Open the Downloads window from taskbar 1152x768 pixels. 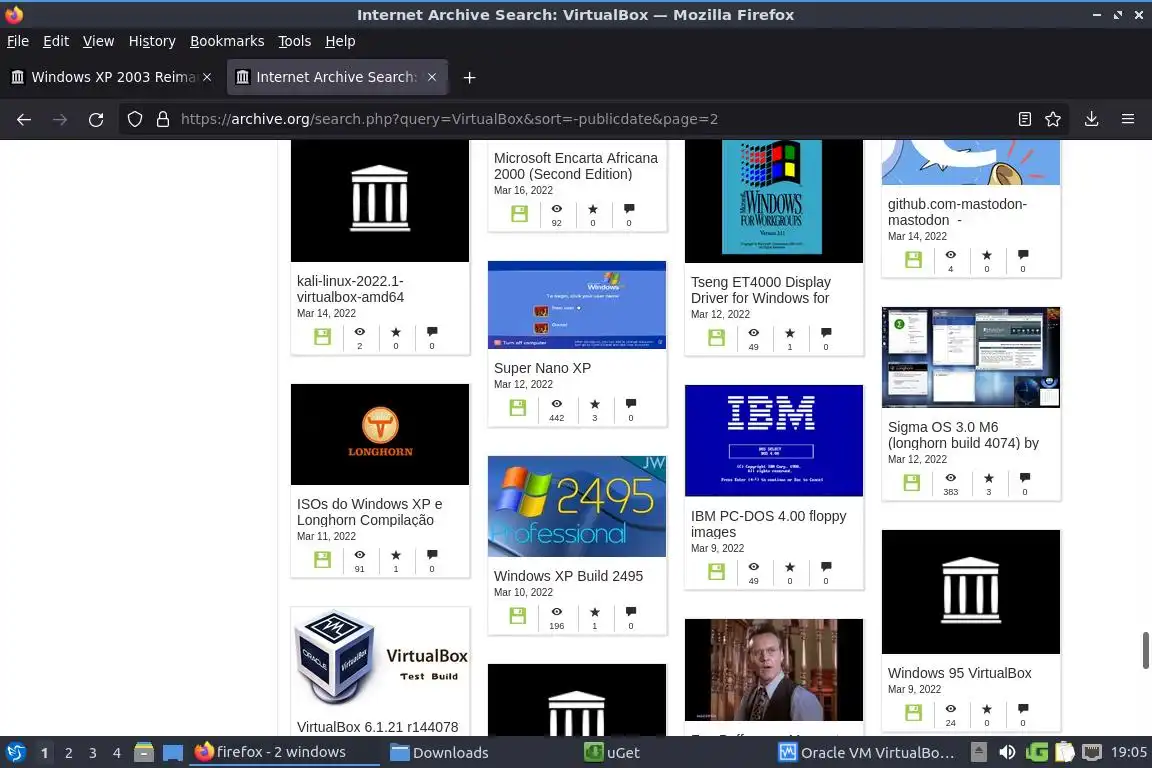click(439, 753)
